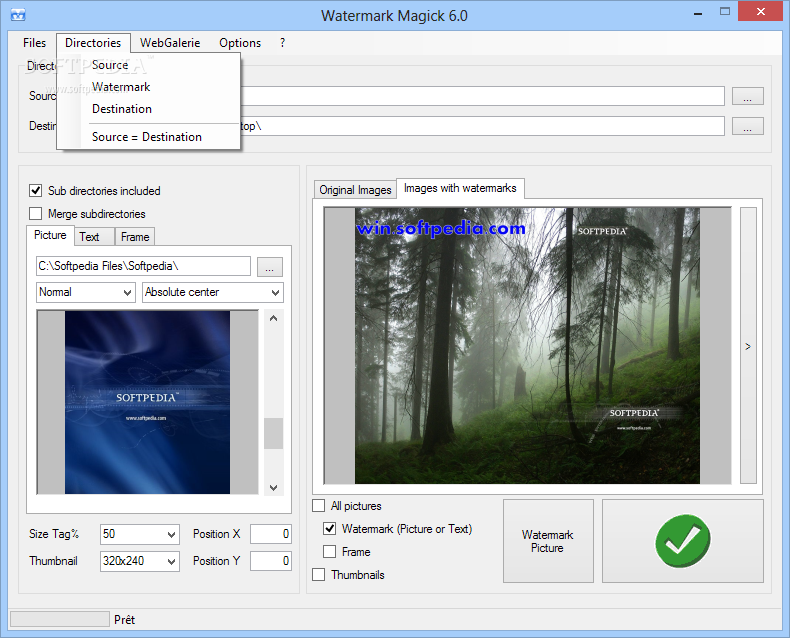Maximize the Watermark Magick window
The height and width of the screenshot is (638, 790).
click(x=725, y=12)
